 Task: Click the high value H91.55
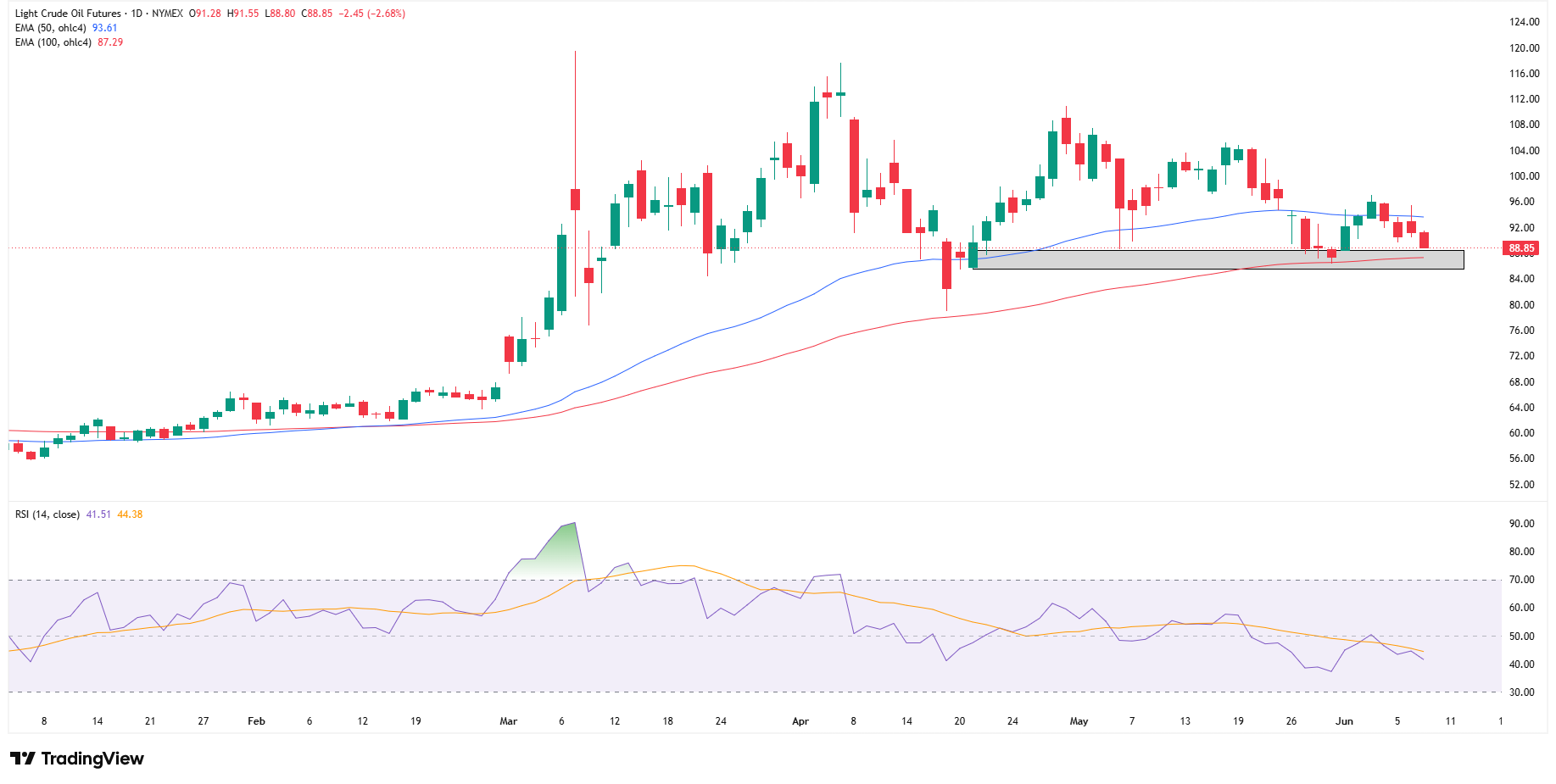coord(243,14)
